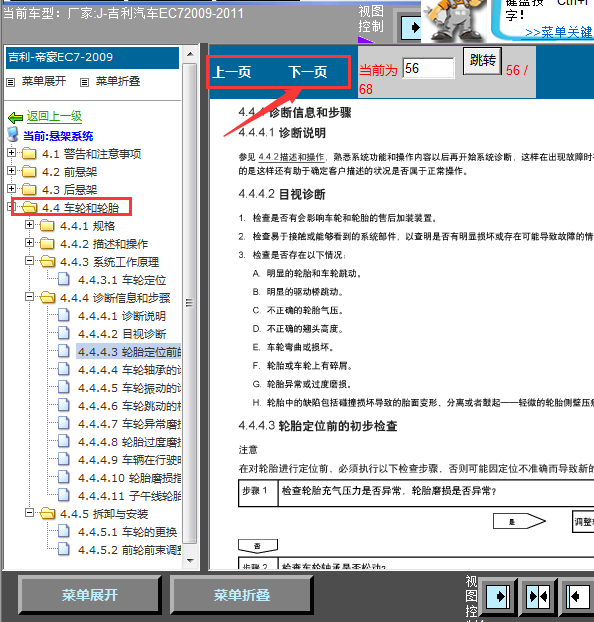Click 菜单展开 list icon in sidebar header
This screenshot has height=622, width=594.
point(11,83)
